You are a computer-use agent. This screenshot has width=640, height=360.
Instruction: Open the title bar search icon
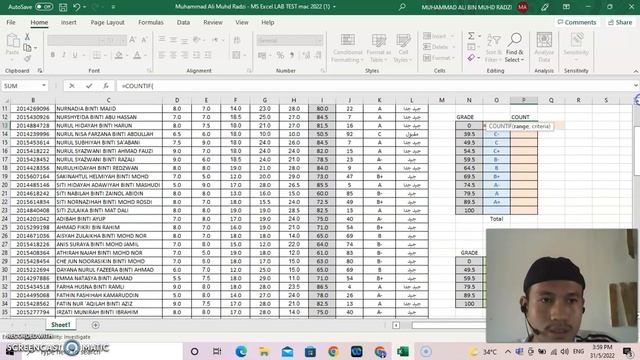pyautogui.click(x=402, y=7)
